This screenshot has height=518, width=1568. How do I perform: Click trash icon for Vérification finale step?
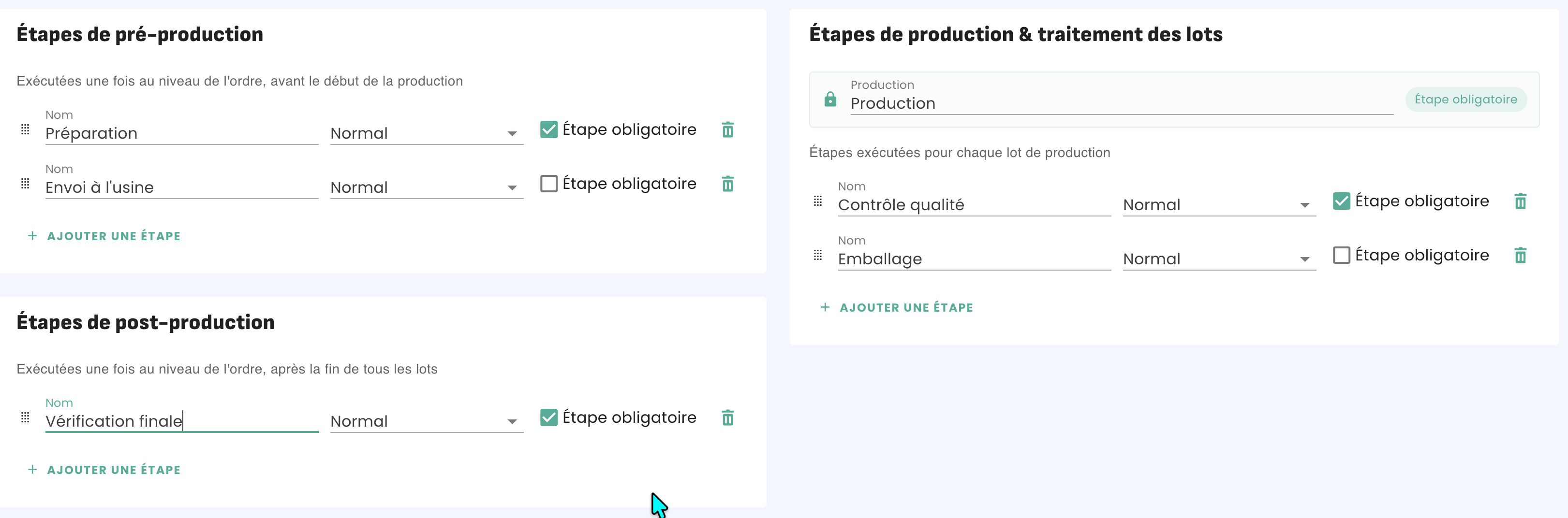point(727,418)
